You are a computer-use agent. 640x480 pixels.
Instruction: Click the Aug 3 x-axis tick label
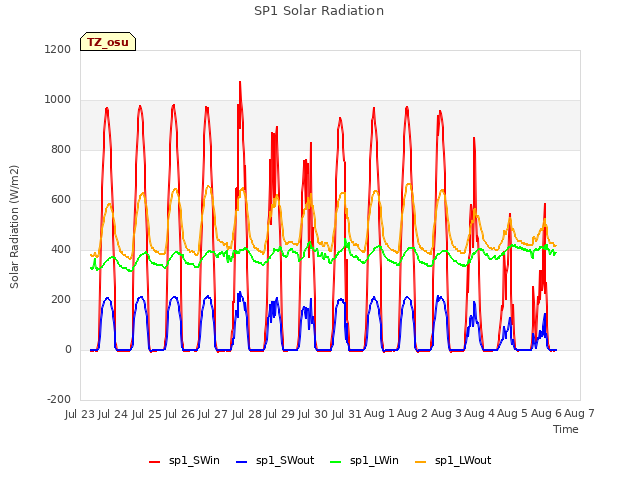tap(446, 414)
